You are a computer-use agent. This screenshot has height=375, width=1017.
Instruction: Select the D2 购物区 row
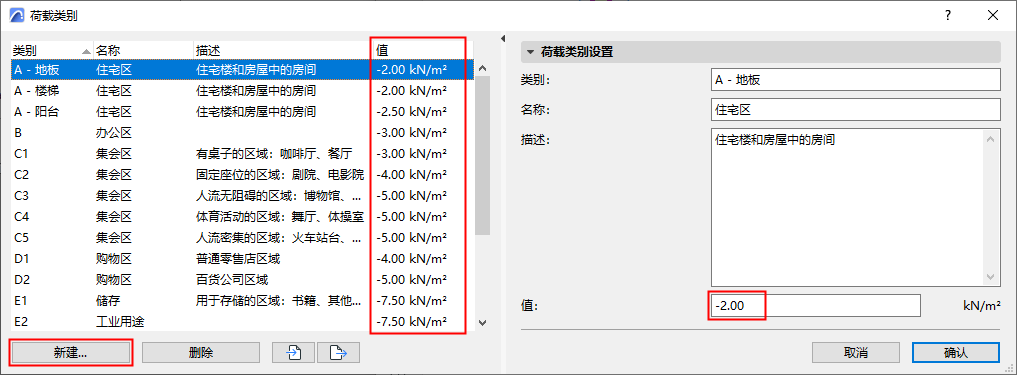[242, 280]
